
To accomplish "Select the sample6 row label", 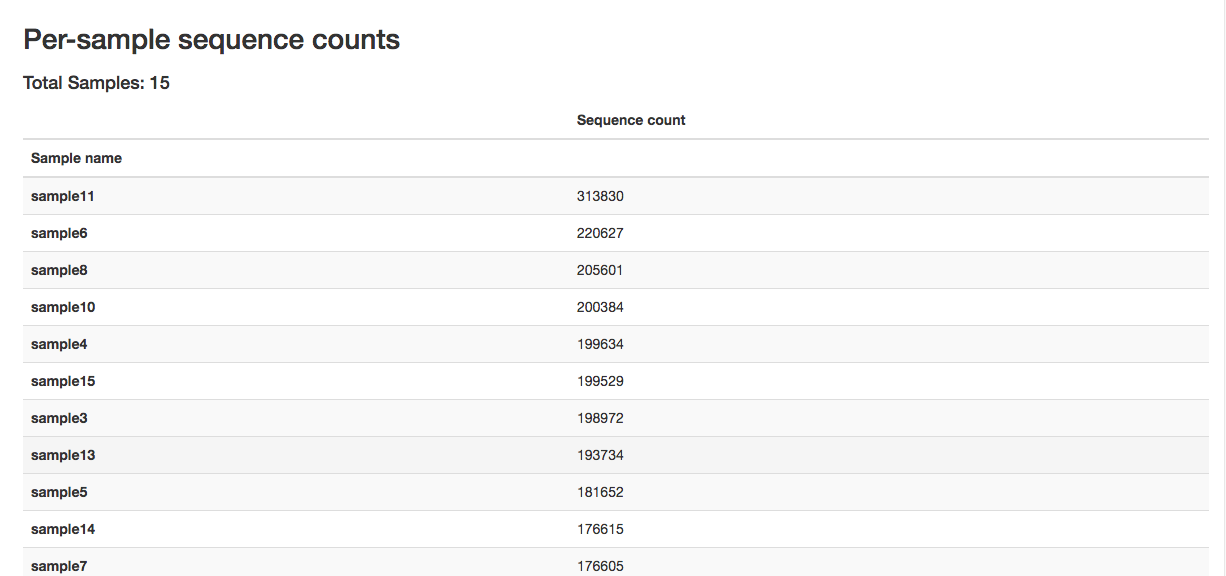I will (59, 233).
